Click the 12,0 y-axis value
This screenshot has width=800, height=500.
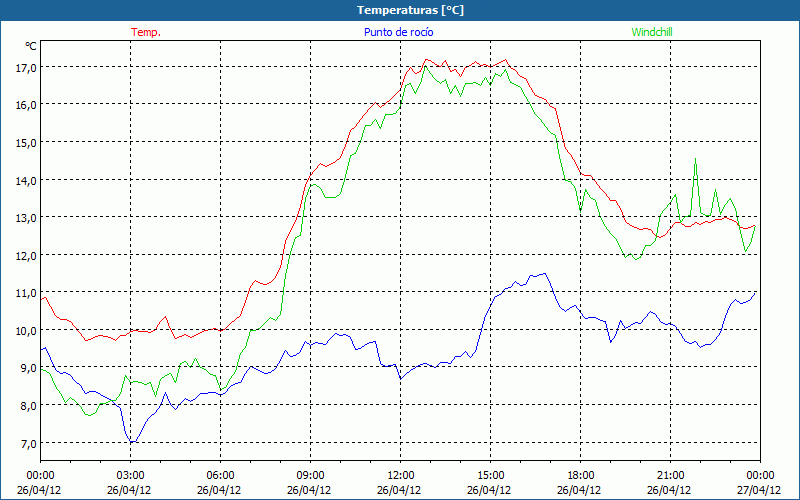pyautogui.click(x=26, y=255)
